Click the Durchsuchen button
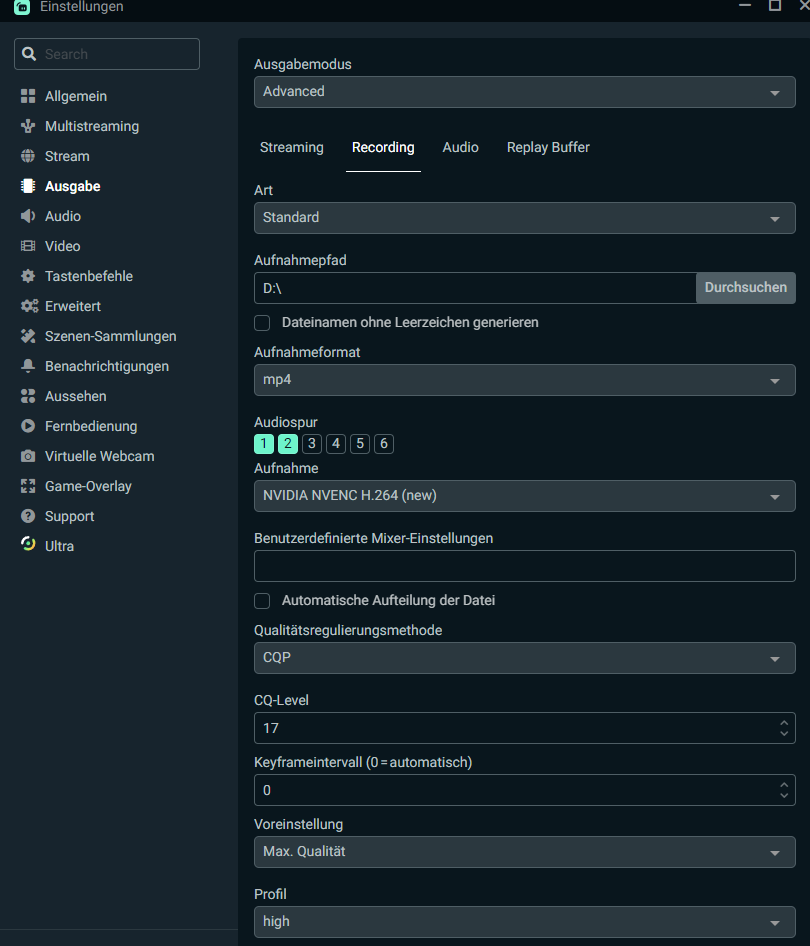The width and height of the screenshot is (810, 946). point(746,287)
